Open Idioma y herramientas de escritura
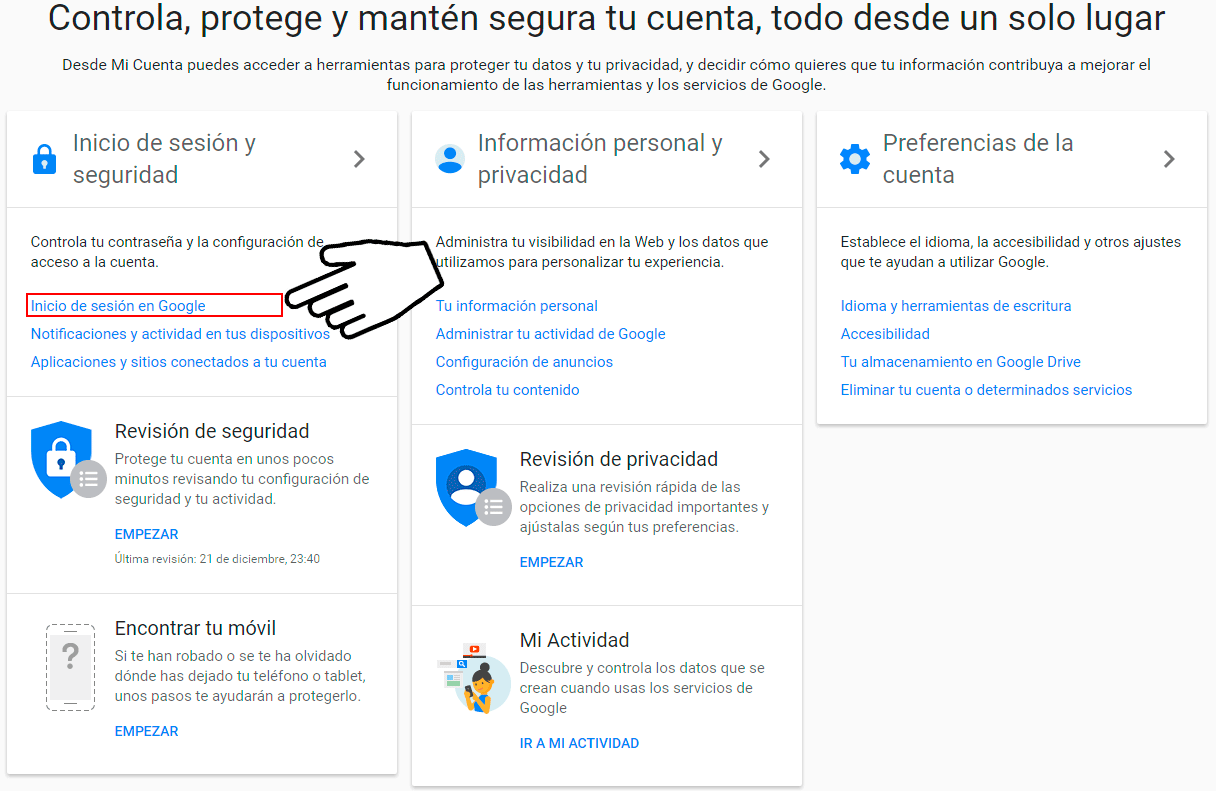The image size is (1216, 791). pos(956,306)
